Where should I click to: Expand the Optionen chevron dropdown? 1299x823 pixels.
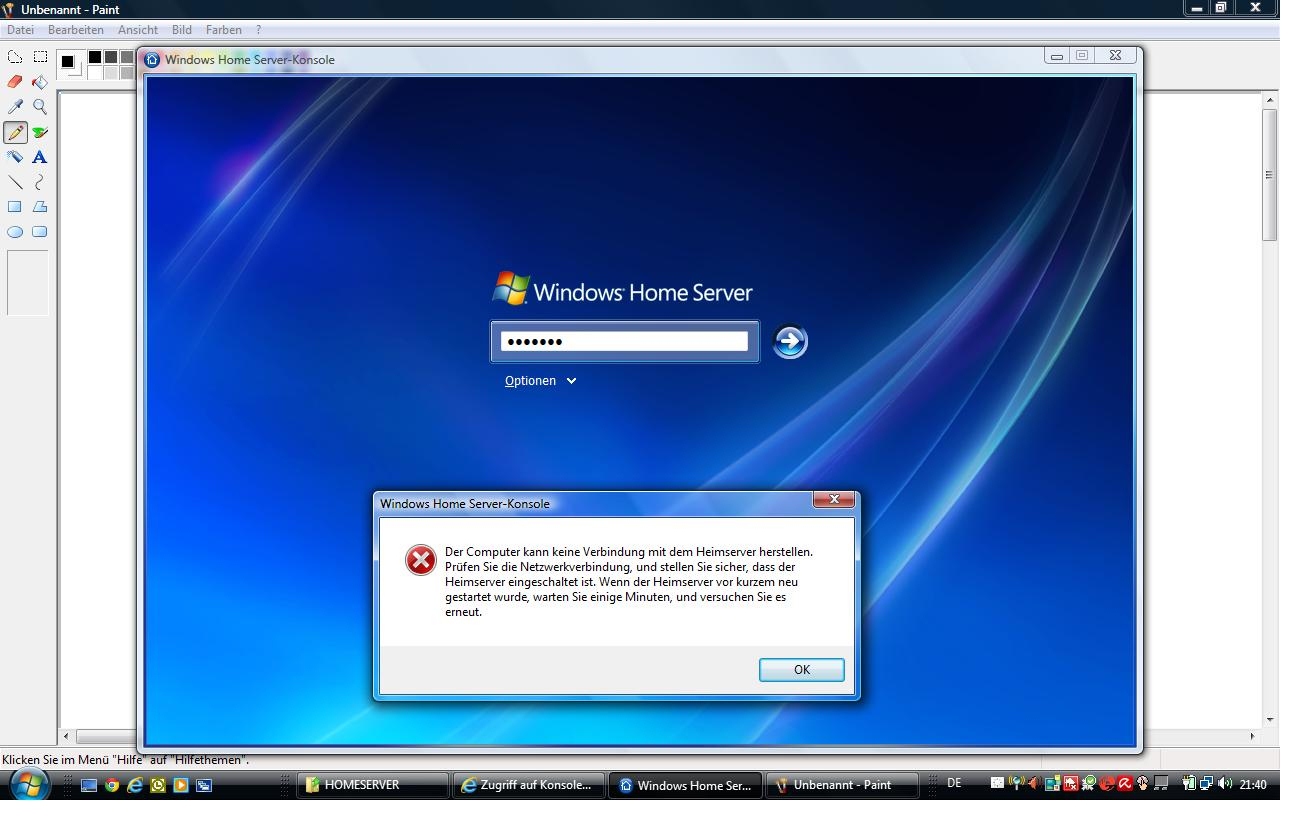click(571, 381)
